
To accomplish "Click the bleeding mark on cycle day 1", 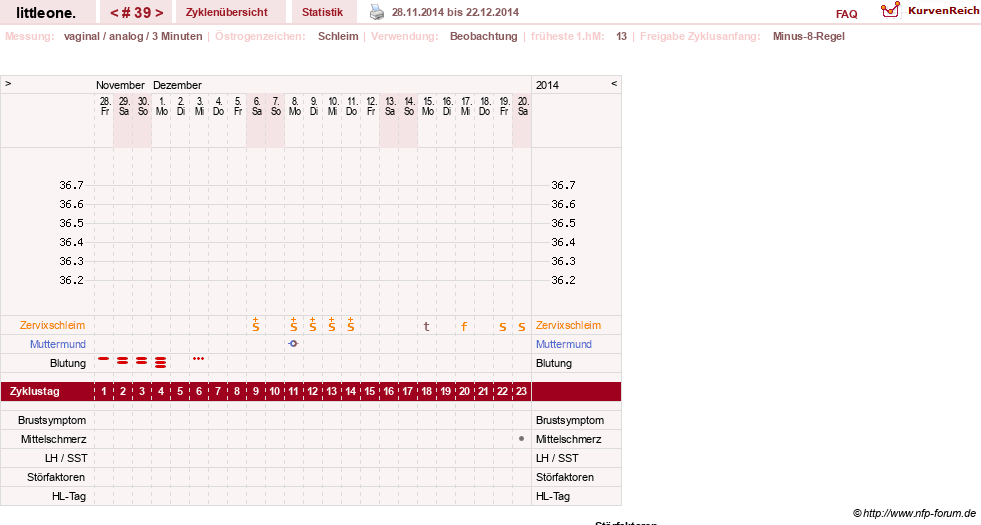I will click(x=104, y=359).
